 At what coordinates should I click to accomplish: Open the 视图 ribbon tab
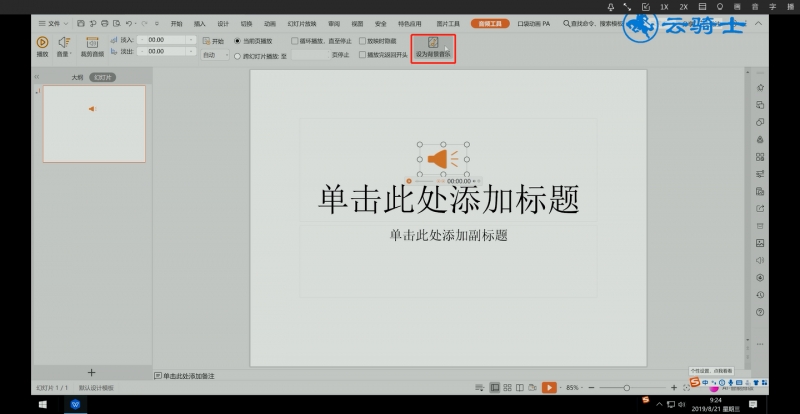point(357,23)
